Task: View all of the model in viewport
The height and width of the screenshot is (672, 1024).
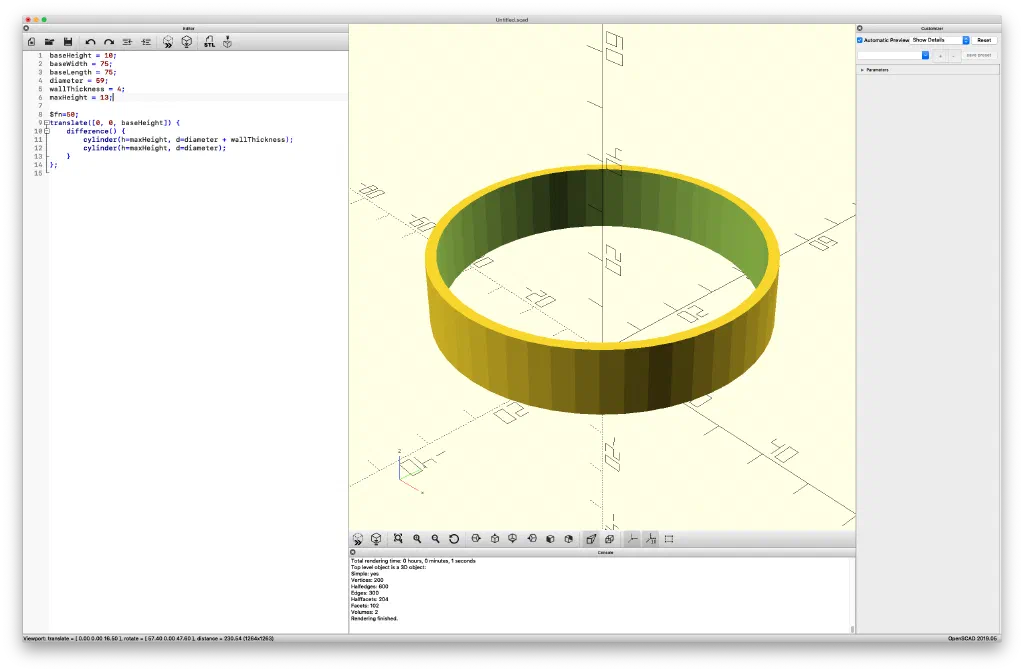Action: pyautogui.click(x=398, y=539)
